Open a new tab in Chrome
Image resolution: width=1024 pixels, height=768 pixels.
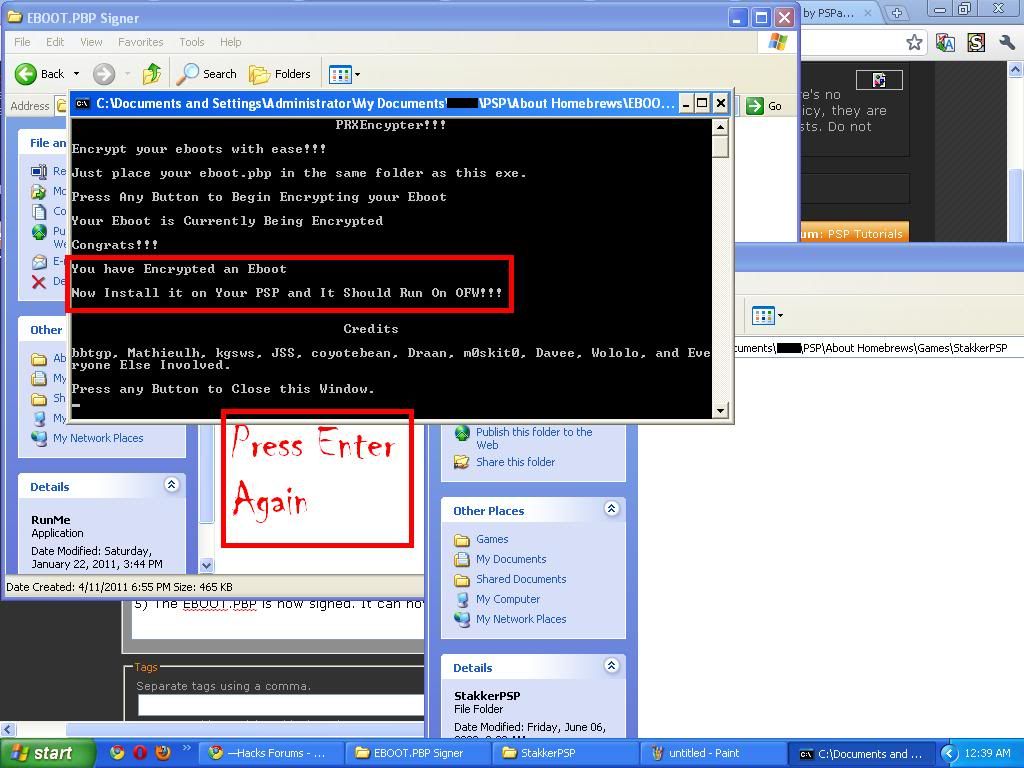click(x=896, y=12)
